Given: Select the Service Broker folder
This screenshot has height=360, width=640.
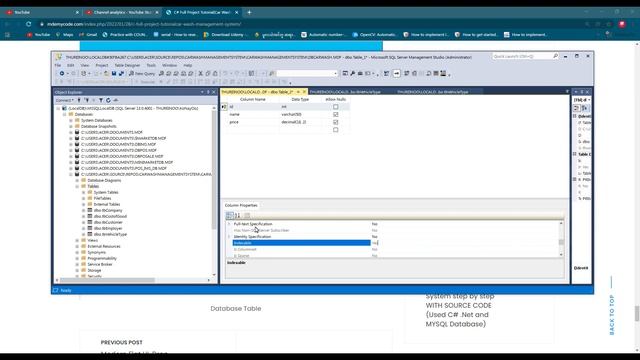Looking at the screenshot, I should (100, 264).
